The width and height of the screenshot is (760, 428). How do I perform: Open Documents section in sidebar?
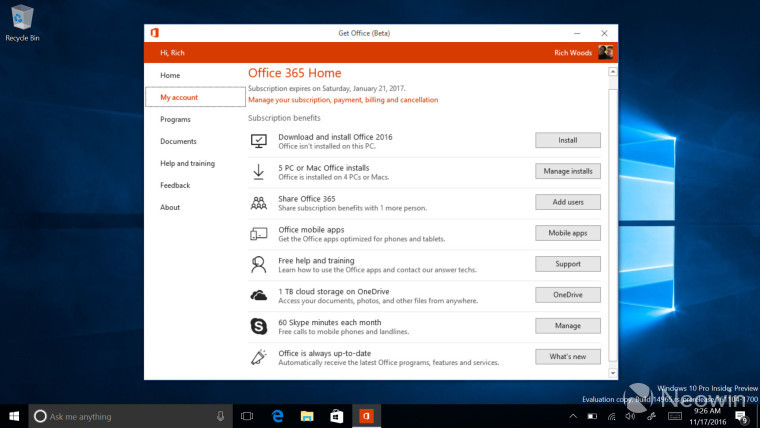tap(178, 141)
